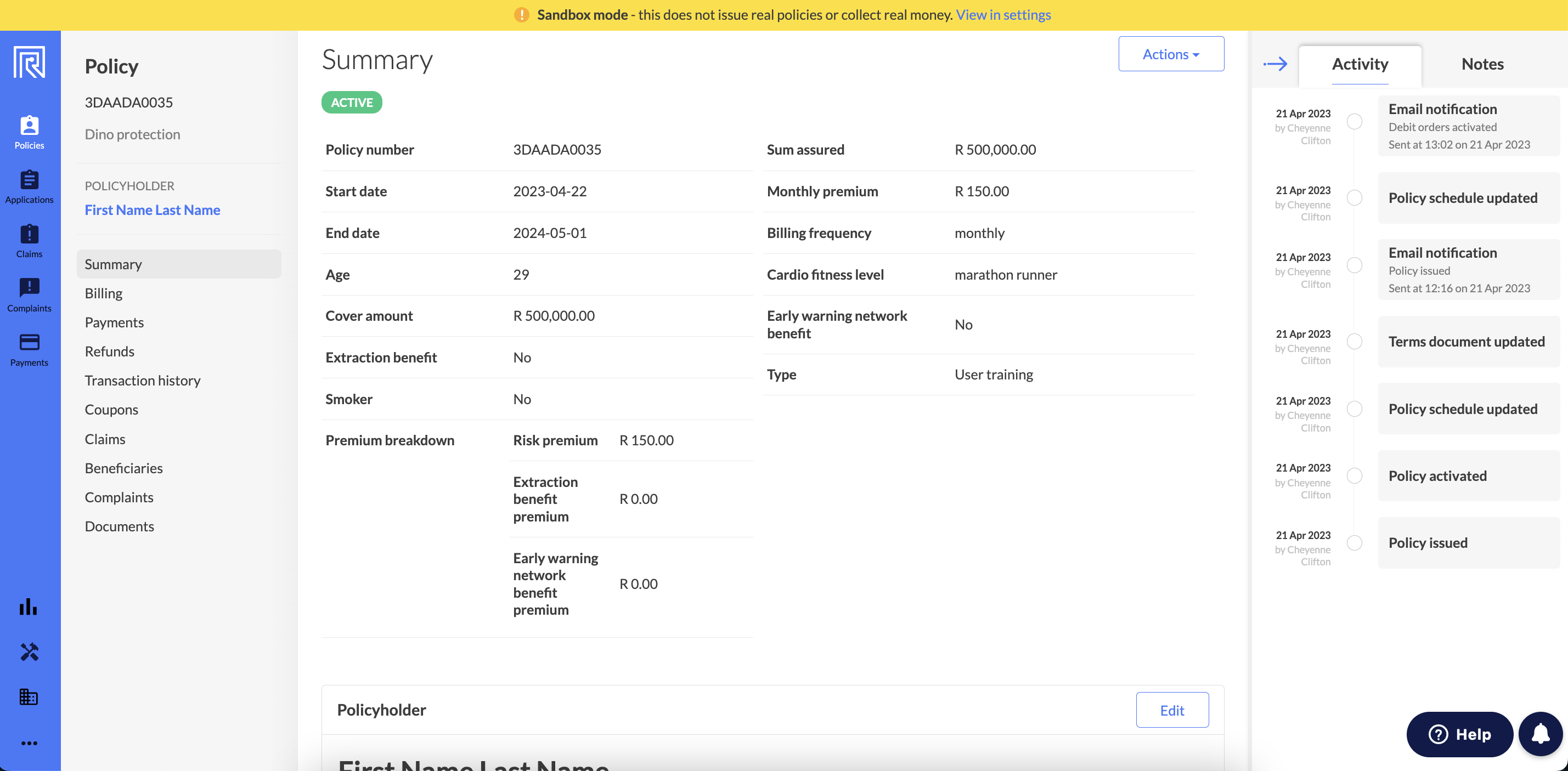Image resolution: width=1568 pixels, height=771 pixels.
Task: Click cardio fitness value marathon runner
Action: pyautogui.click(x=1006, y=274)
